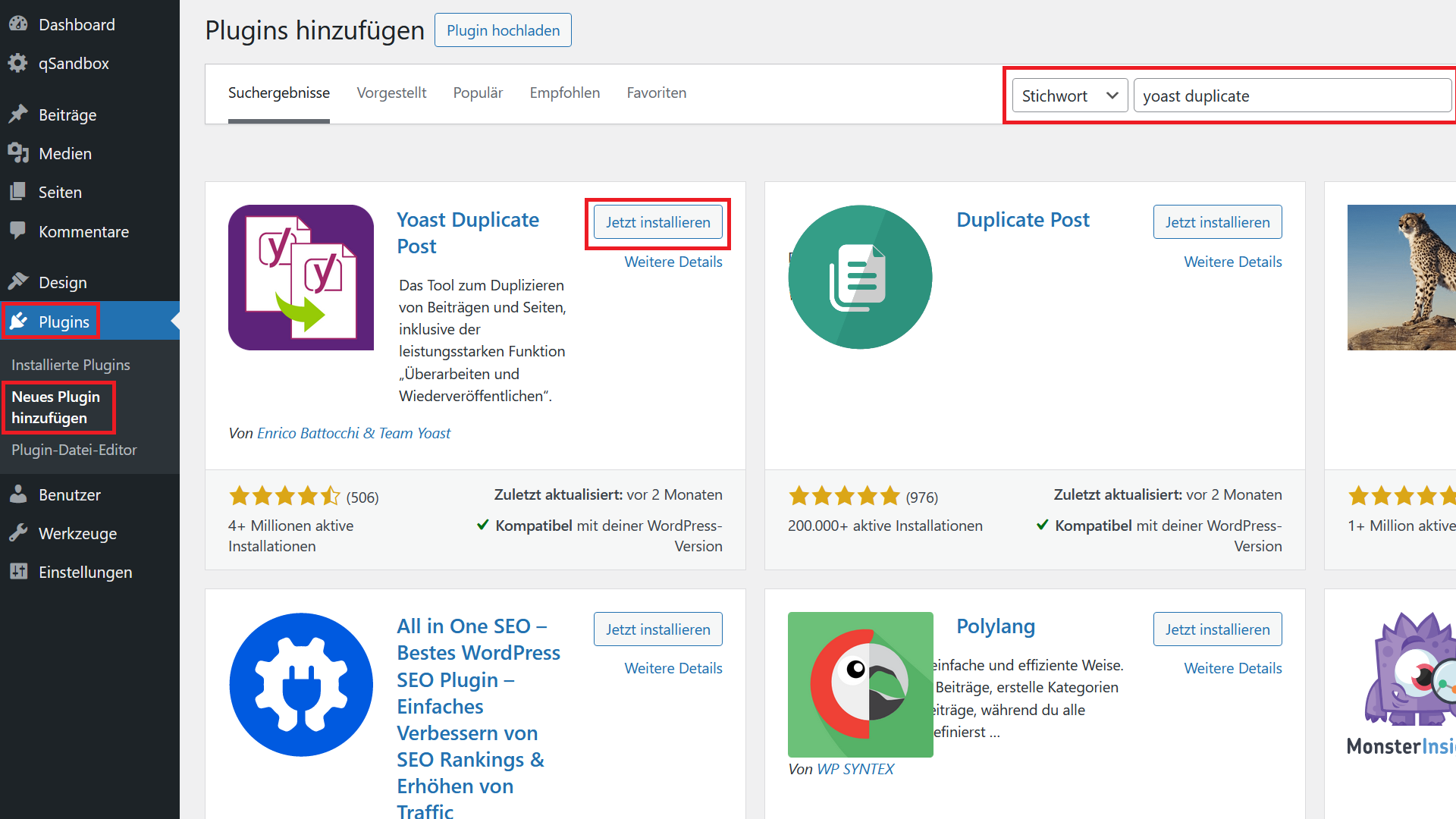Install the Polylang plugin
Image resolution: width=1456 pixels, height=819 pixels.
1218,629
